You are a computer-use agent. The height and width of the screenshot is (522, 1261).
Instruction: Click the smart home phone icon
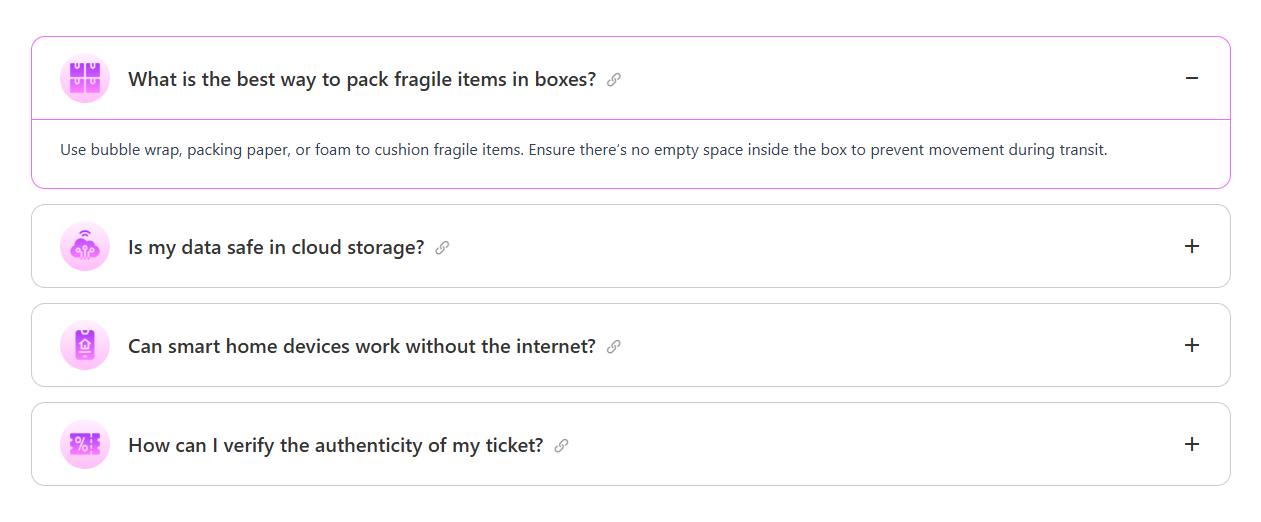coord(85,346)
